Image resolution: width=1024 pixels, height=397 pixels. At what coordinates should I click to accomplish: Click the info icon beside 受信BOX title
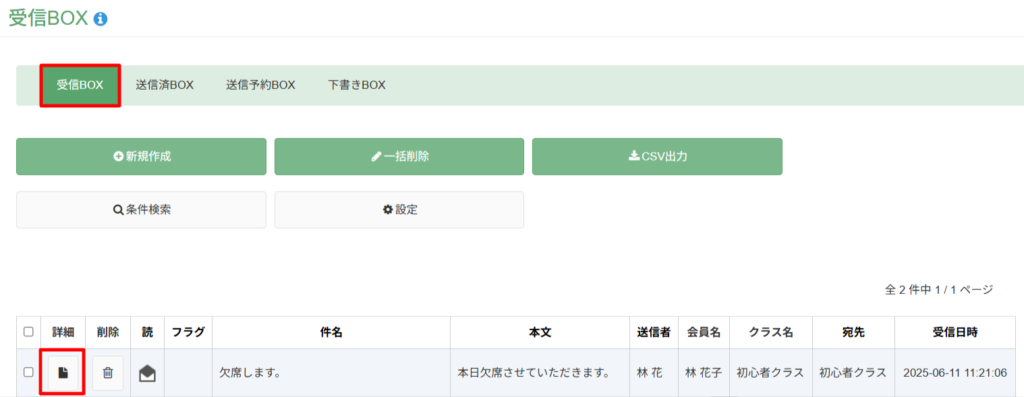click(101, 19)
